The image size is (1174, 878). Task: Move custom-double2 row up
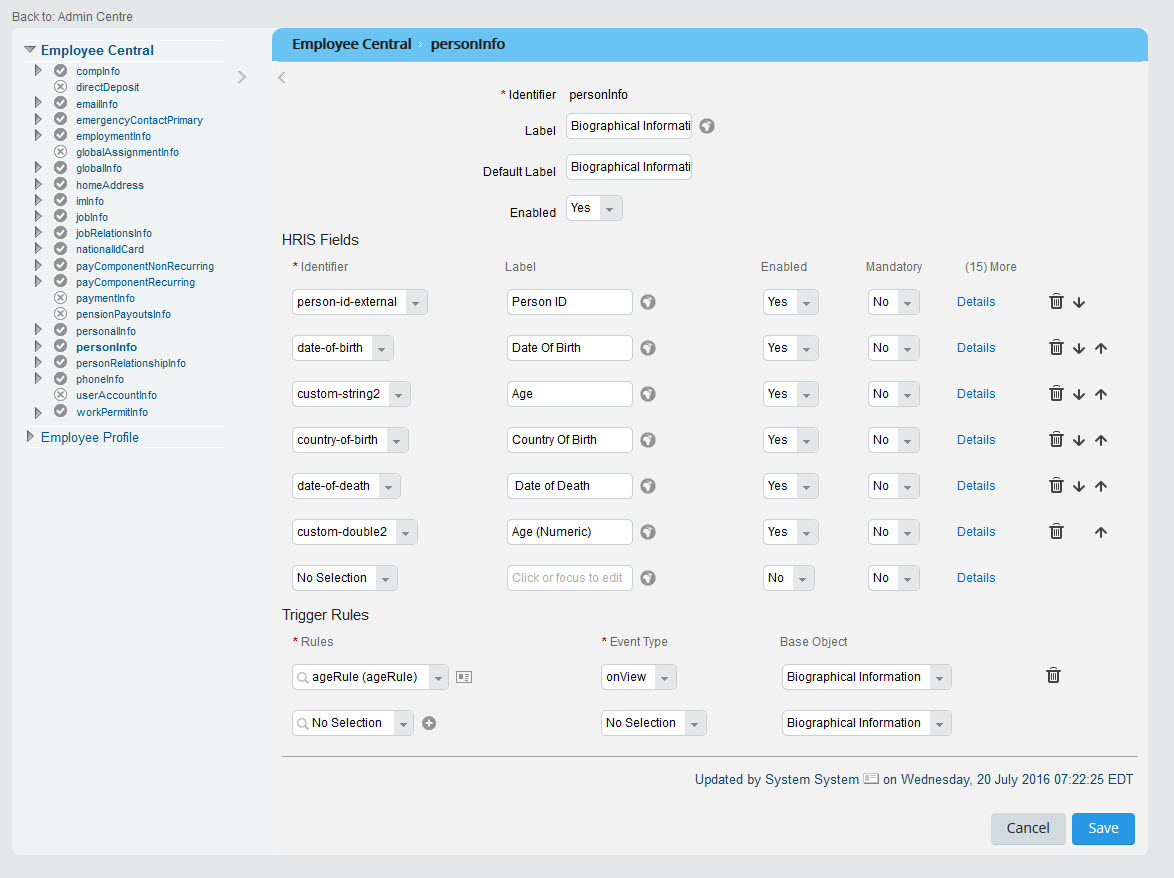1101,532
